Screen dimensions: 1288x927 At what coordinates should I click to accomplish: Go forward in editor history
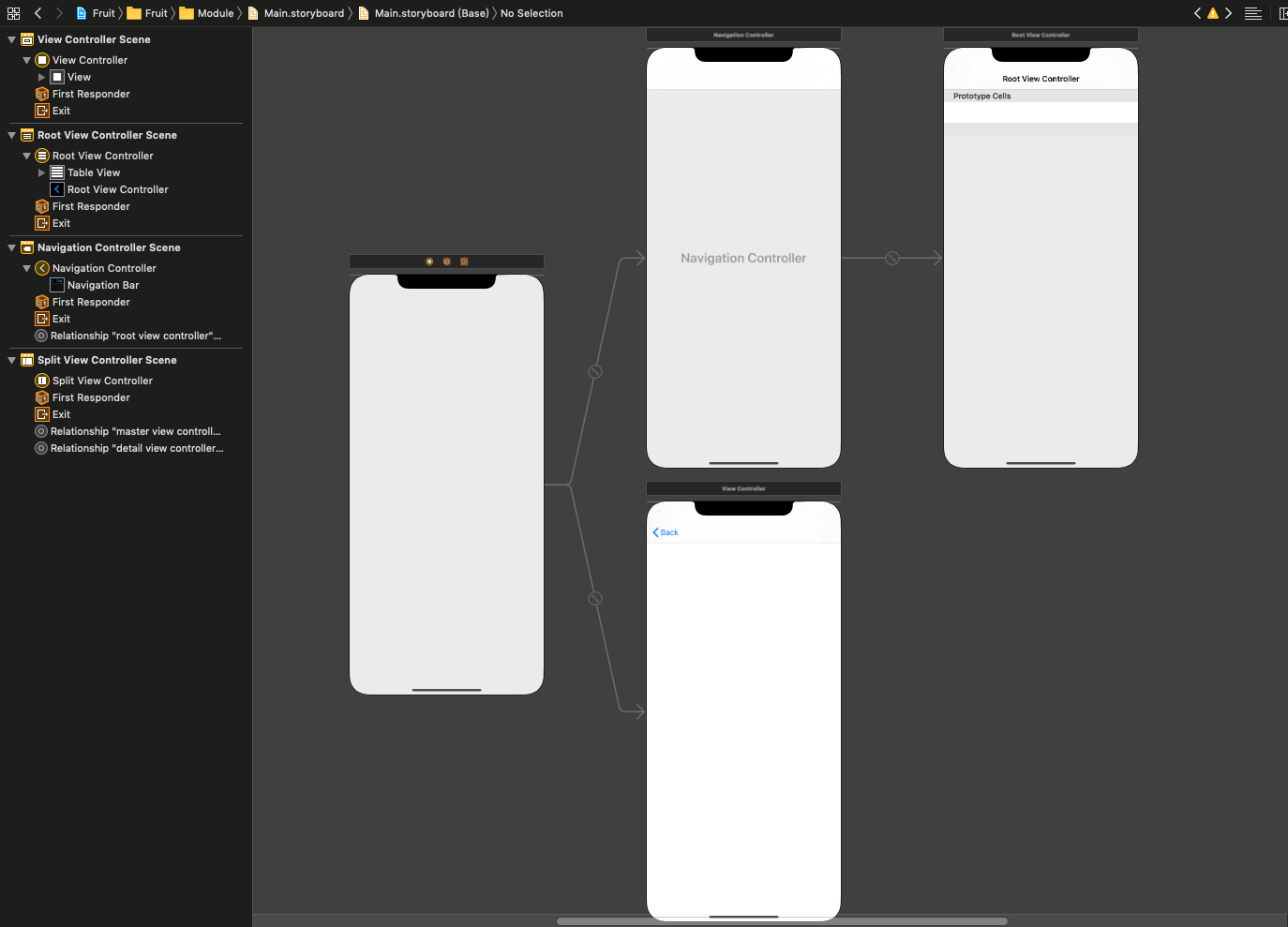pos(59,13)
